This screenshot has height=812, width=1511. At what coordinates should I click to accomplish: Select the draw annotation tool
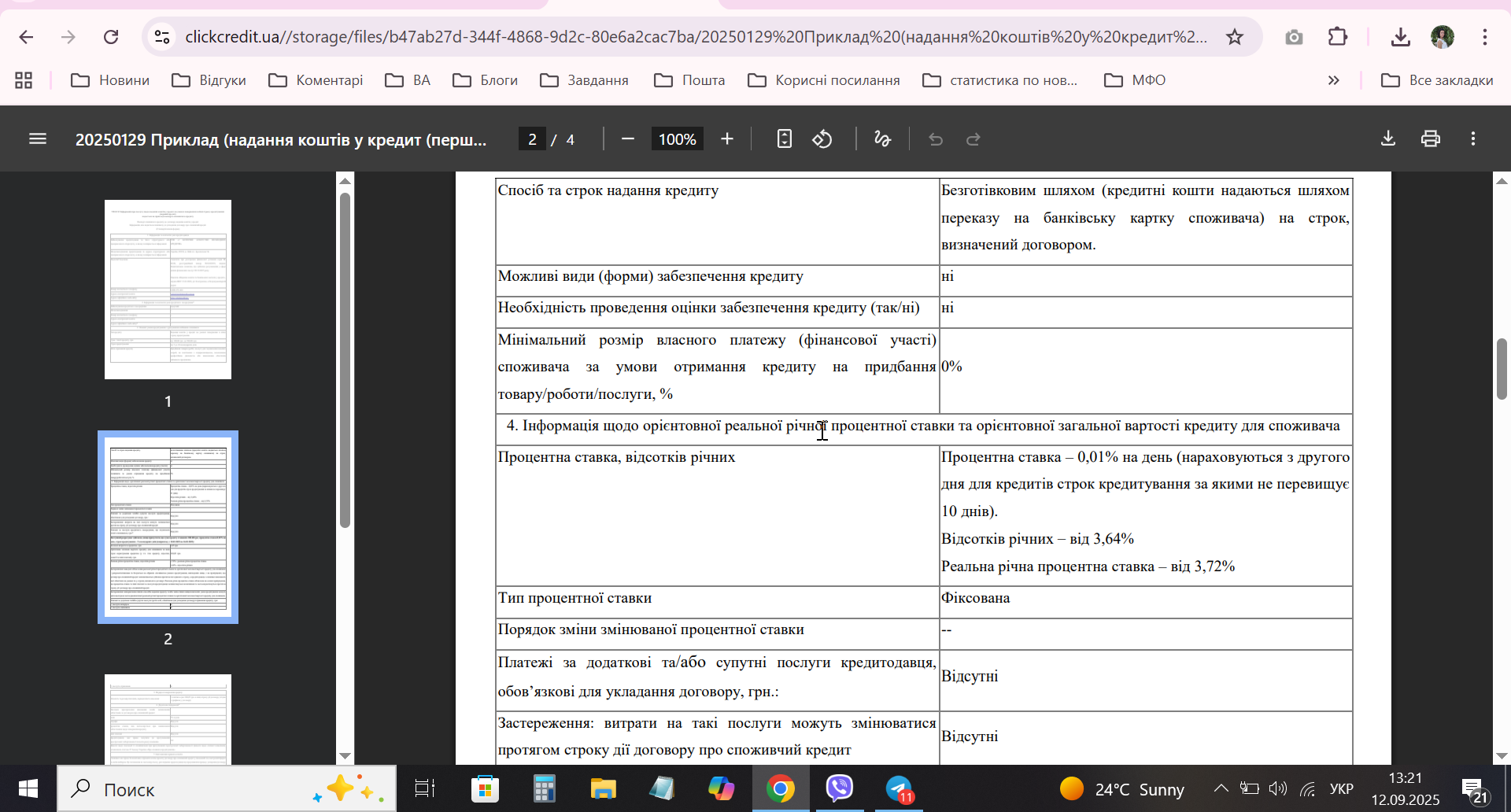882,139
